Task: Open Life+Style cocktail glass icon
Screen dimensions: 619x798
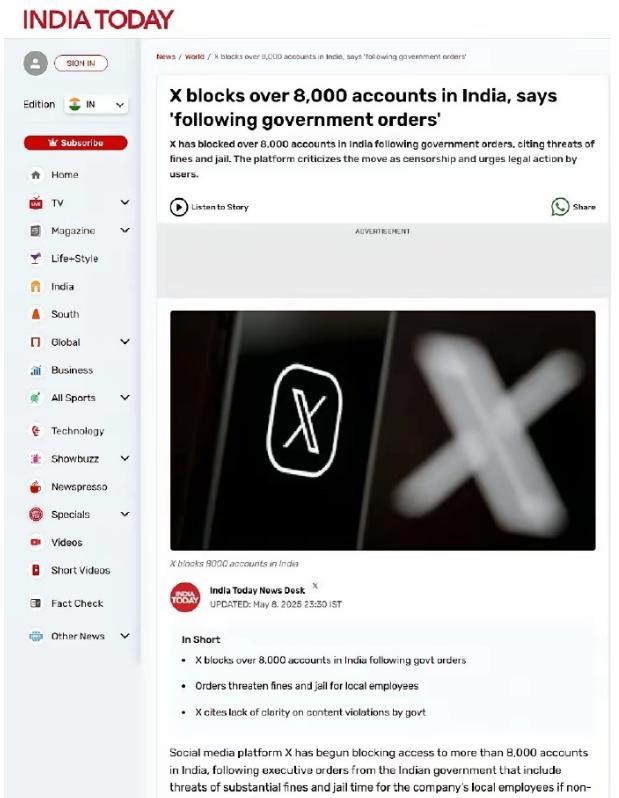Action: point(35,259)
